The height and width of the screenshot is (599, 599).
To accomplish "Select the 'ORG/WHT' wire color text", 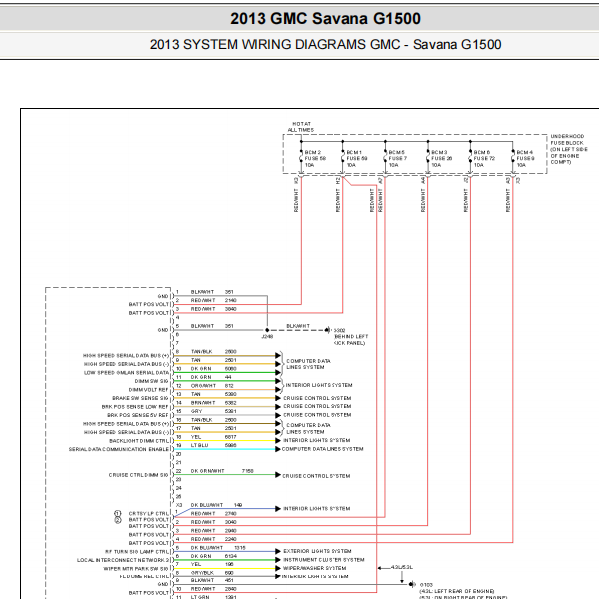I will [203, 385].
